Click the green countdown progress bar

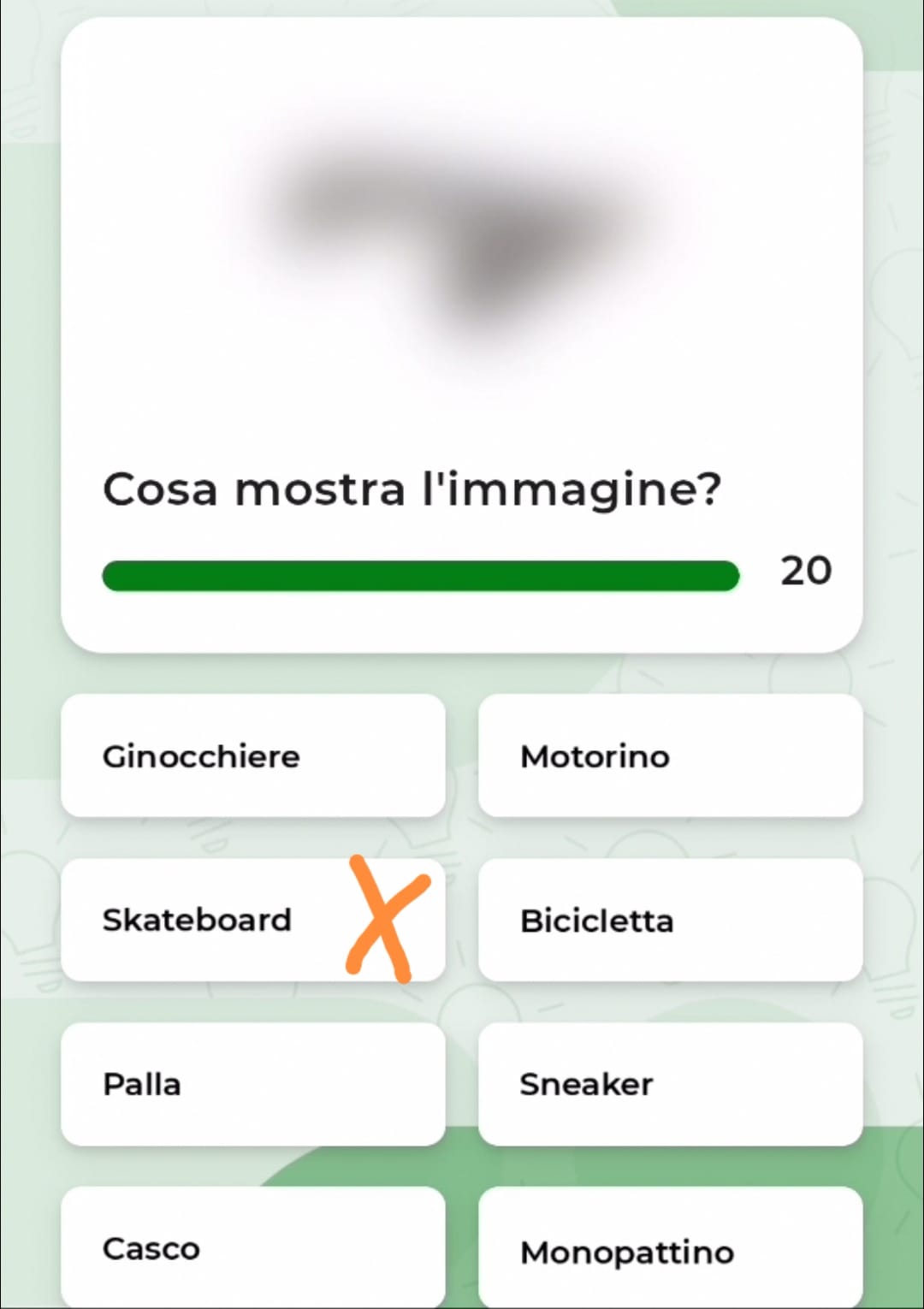[420, 576]
